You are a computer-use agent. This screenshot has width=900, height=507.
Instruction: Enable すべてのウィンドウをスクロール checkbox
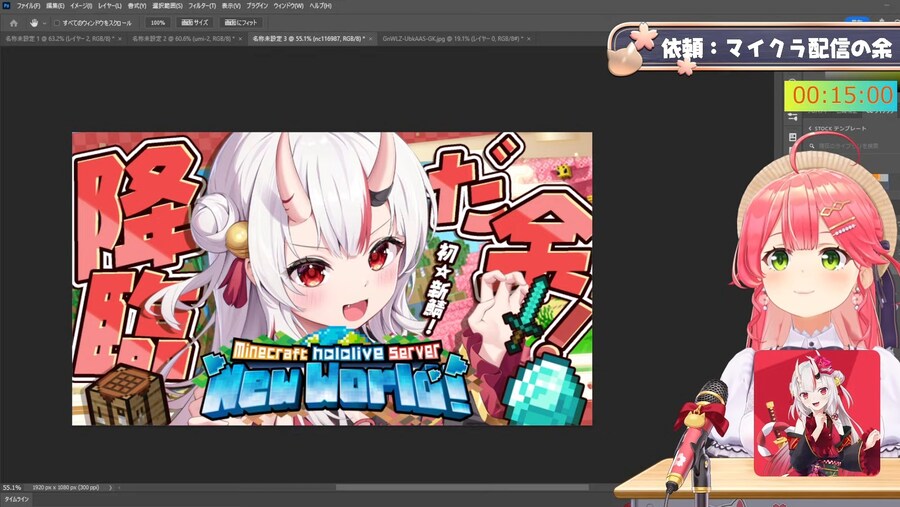pyautogui.click(x=57, y=23)
